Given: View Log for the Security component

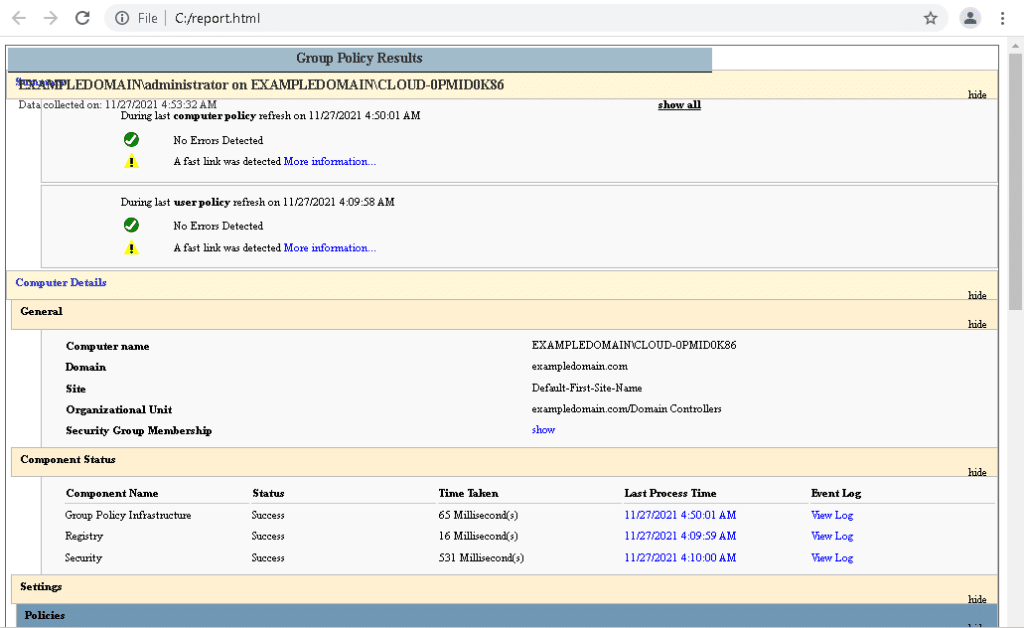Looking at the screenshot, I should point(831,557).
